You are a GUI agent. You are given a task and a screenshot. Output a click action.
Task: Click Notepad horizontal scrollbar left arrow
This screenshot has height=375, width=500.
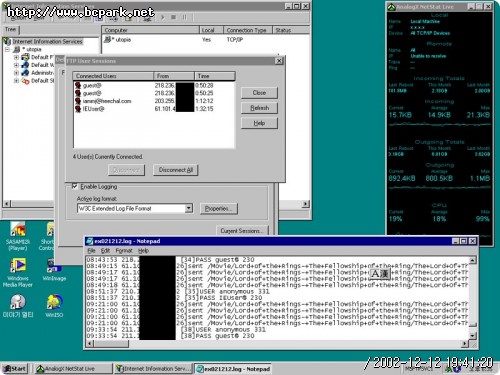click(89, 344)
